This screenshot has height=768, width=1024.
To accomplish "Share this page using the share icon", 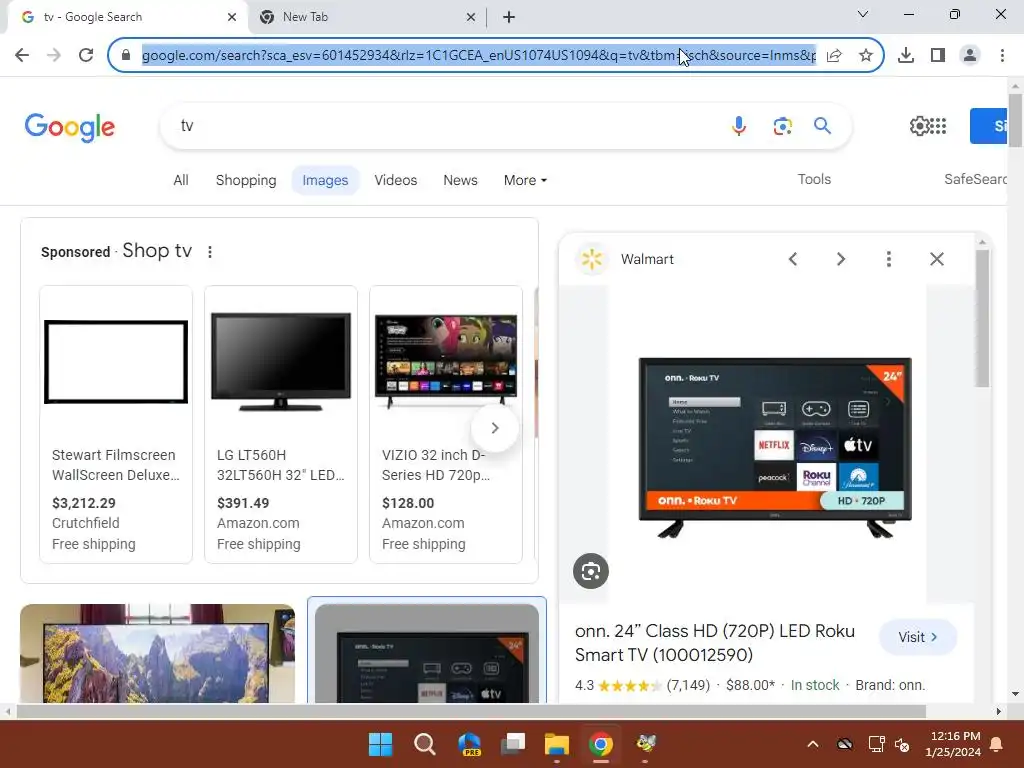I will tap(834, 55).
